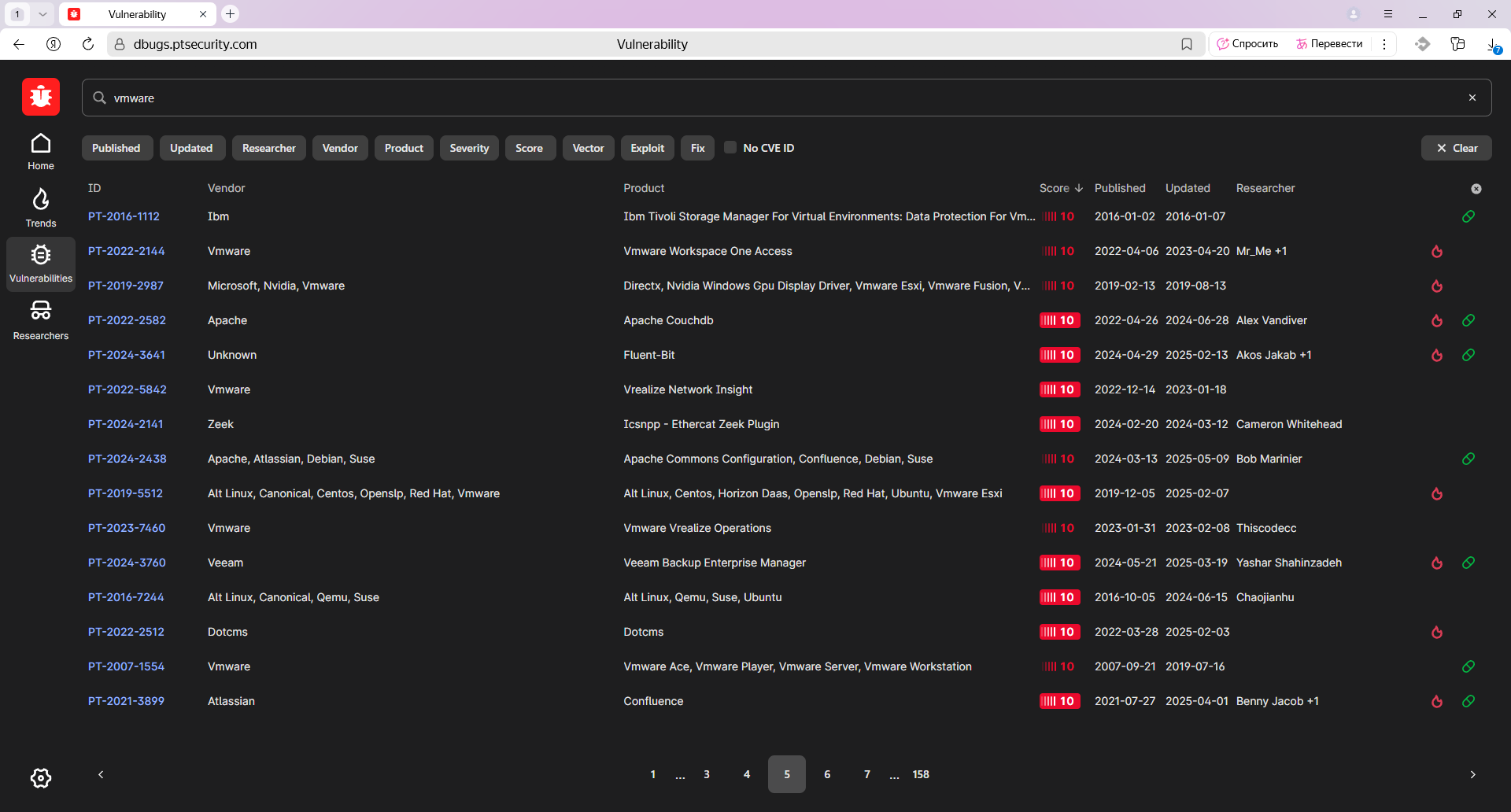Click the exploit flame icon for PT-2022-2144

(1437, 251)
